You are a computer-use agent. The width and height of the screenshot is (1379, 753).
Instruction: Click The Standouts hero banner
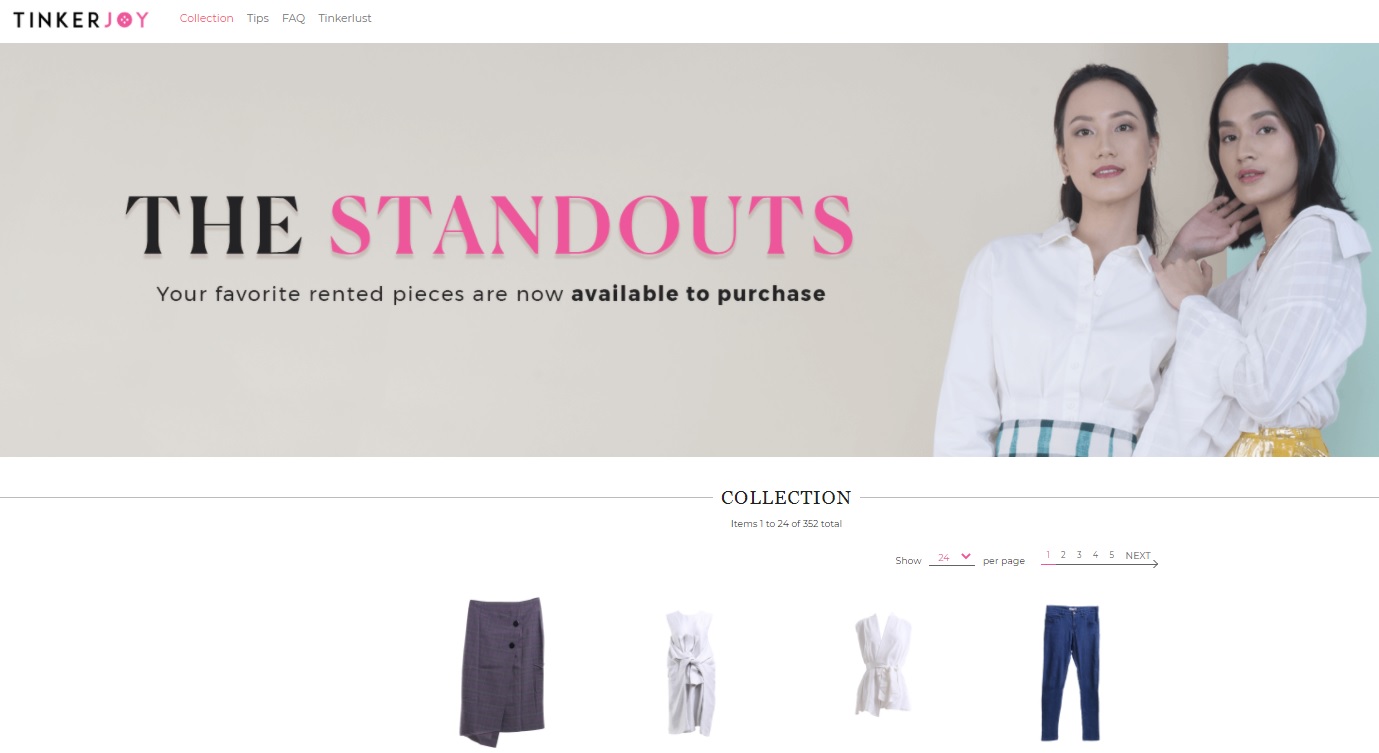pos(689,250)
